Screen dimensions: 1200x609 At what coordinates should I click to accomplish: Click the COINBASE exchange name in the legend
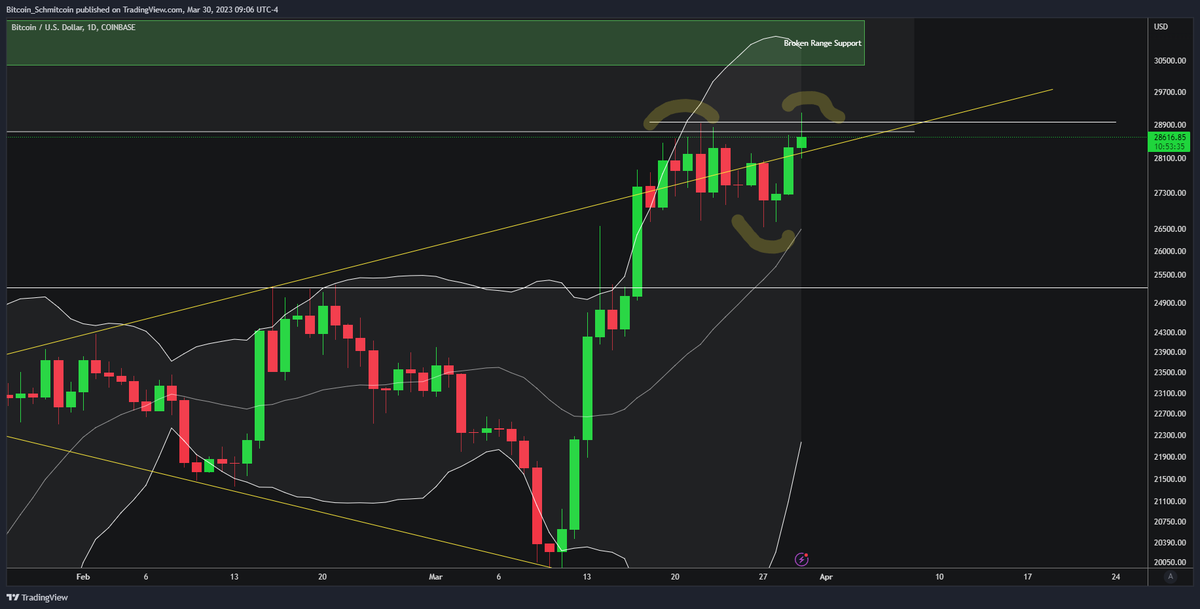[117, 27]
